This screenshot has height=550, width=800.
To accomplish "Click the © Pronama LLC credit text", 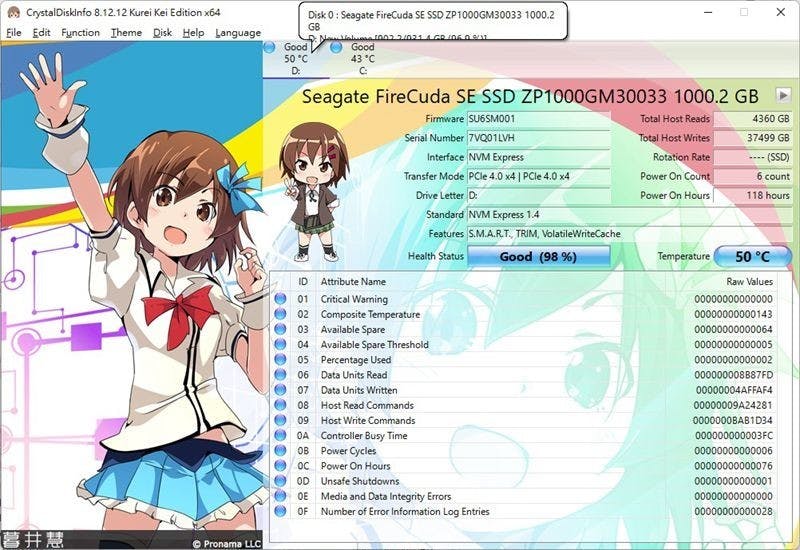I will pyautogui.click(x=227, y=544).
